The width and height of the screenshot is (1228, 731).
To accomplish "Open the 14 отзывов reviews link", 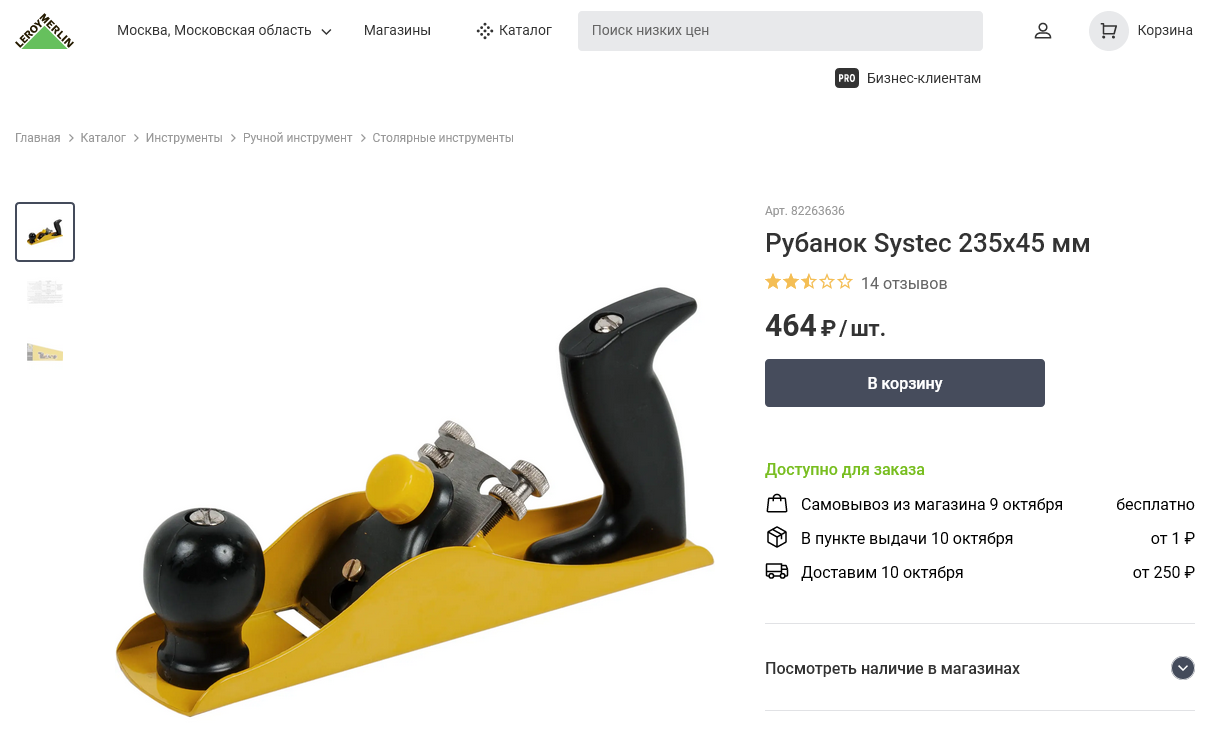I will (904, 283).
